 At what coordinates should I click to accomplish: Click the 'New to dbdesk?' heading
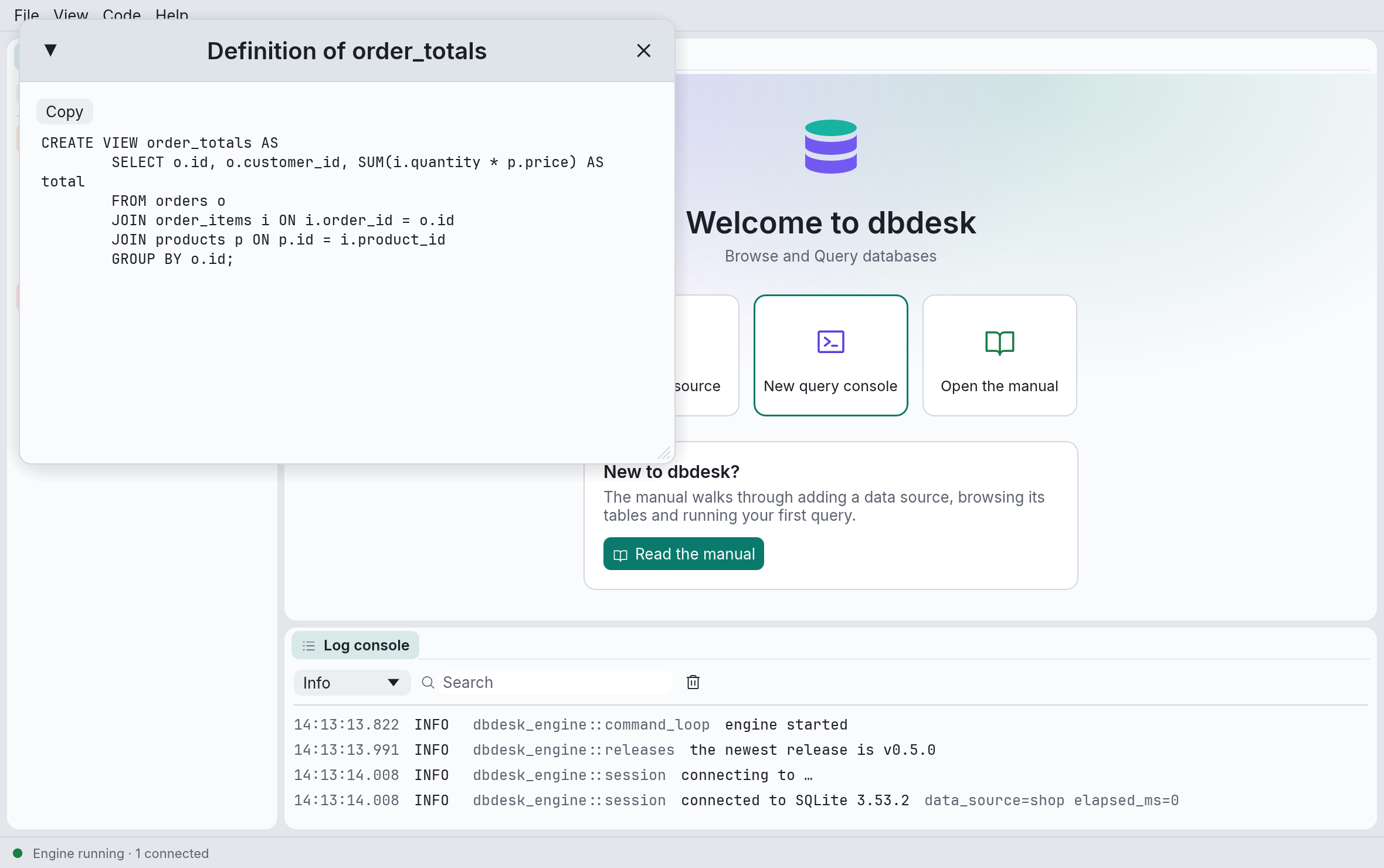671,472
